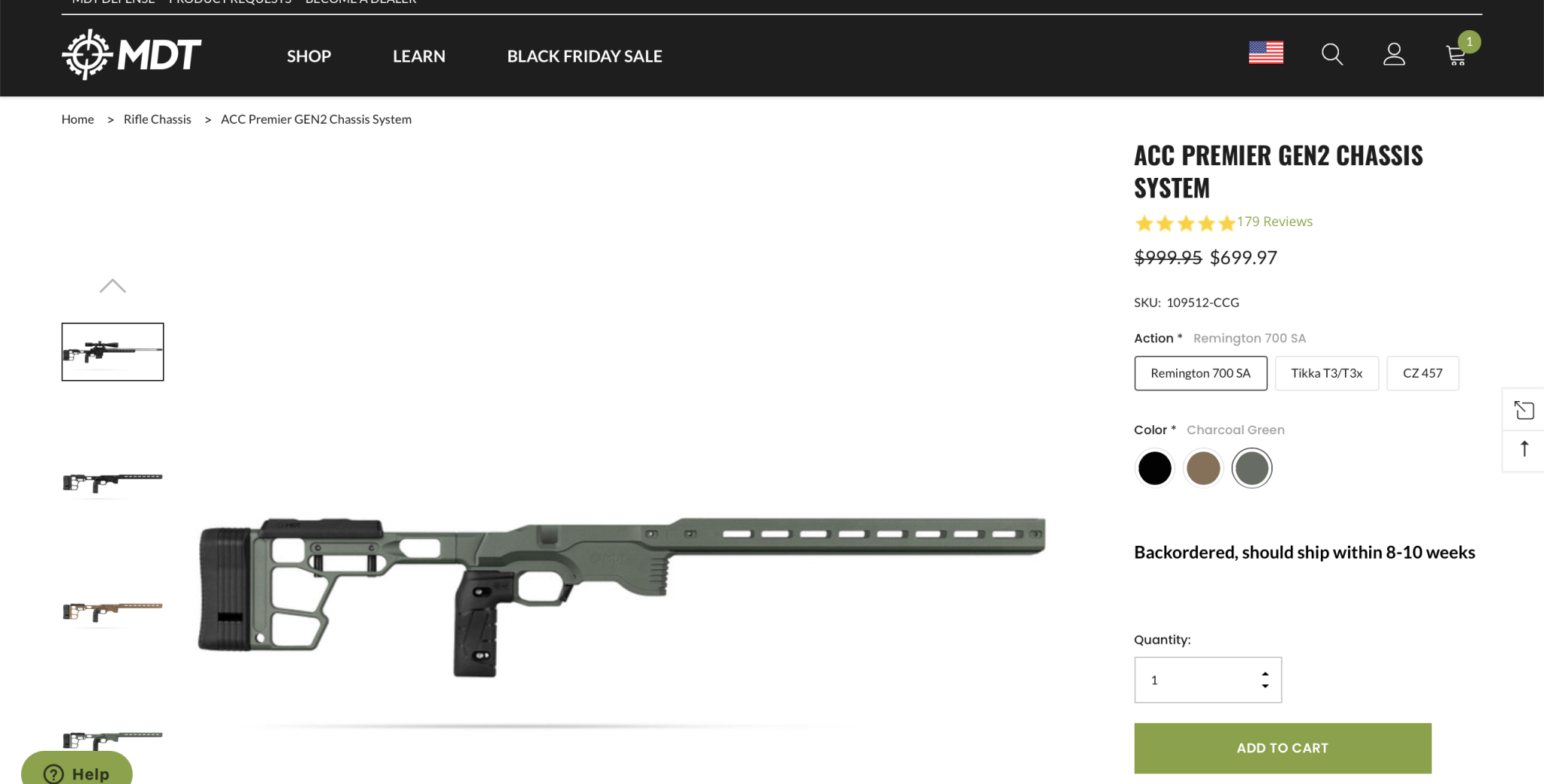
Task: Open the SHOP menu
Action: [308, 57]
